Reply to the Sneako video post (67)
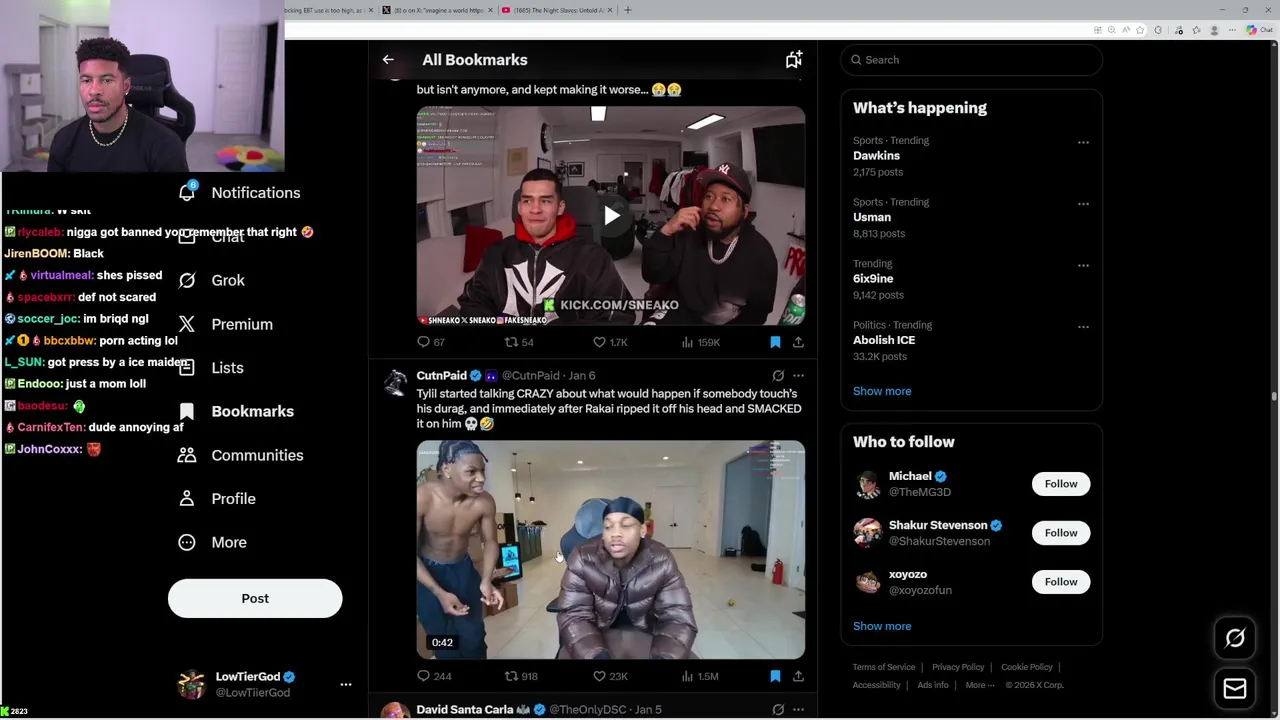Image resolution: width=1280 pixels, height=720 pixels. click(431, 342)
